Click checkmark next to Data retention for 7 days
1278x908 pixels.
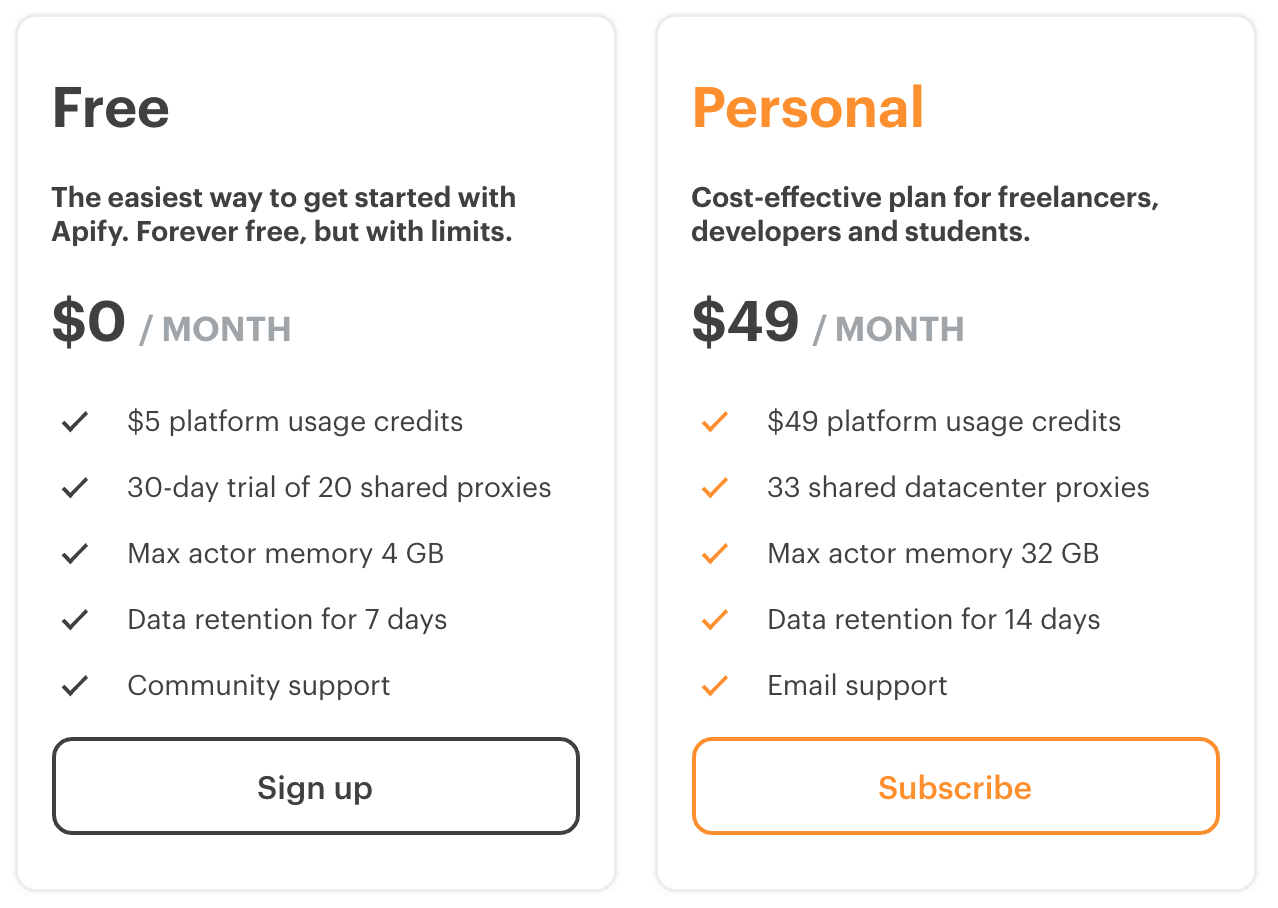[75, 620]
